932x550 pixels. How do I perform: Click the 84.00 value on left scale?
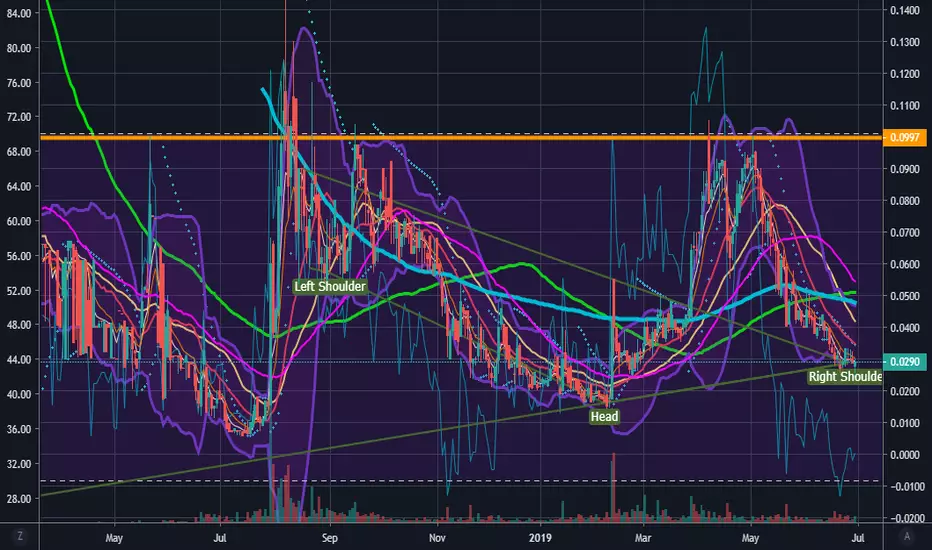[18, 13]
